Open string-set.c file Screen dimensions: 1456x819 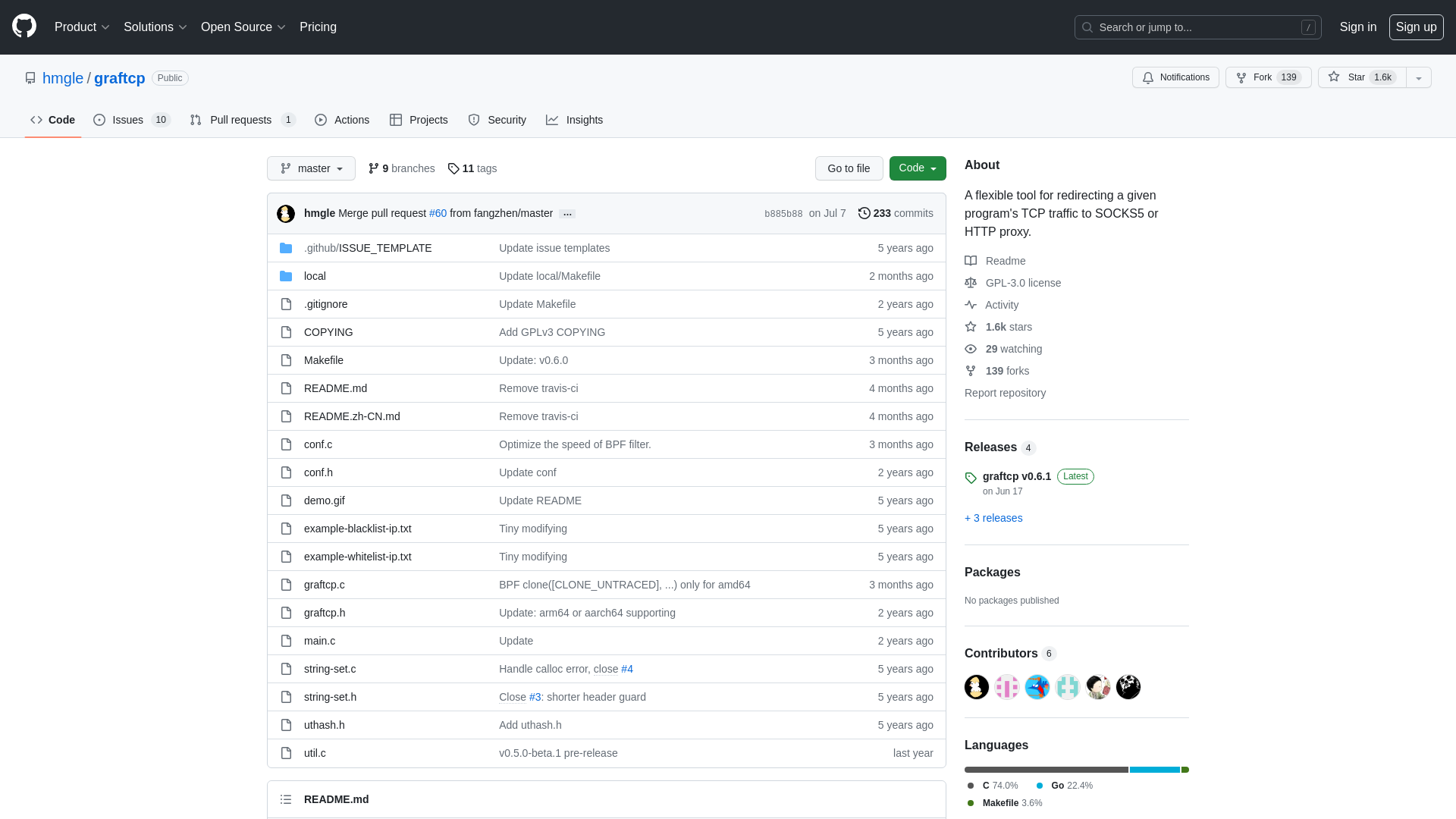(330, 669)
